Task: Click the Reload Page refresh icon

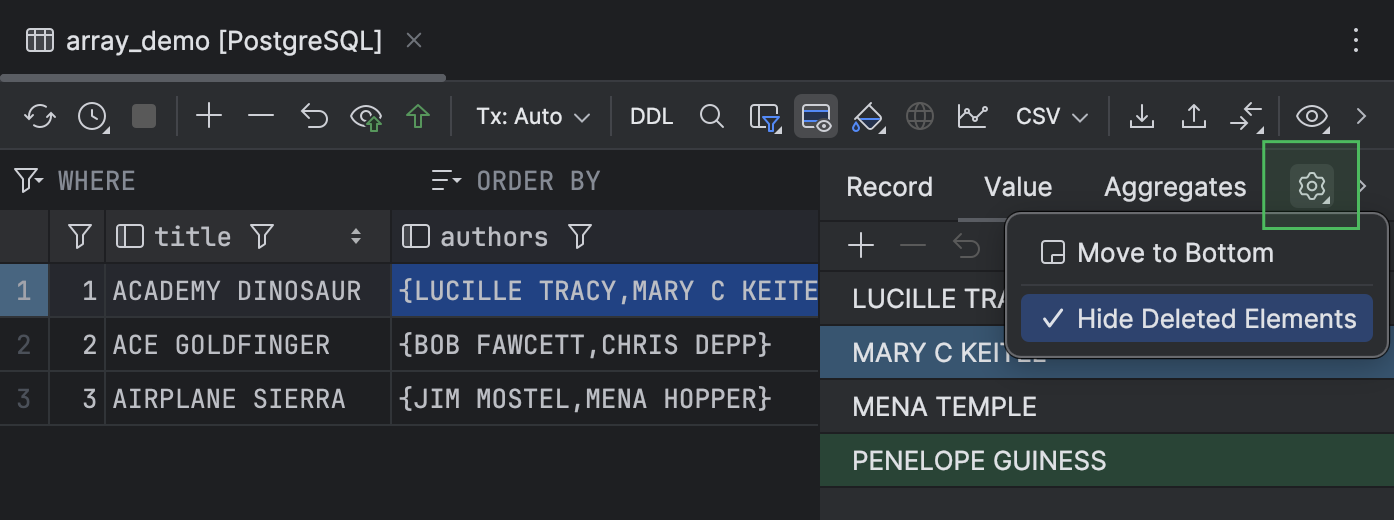Action: pyautogui.click(x=40, y=116)
